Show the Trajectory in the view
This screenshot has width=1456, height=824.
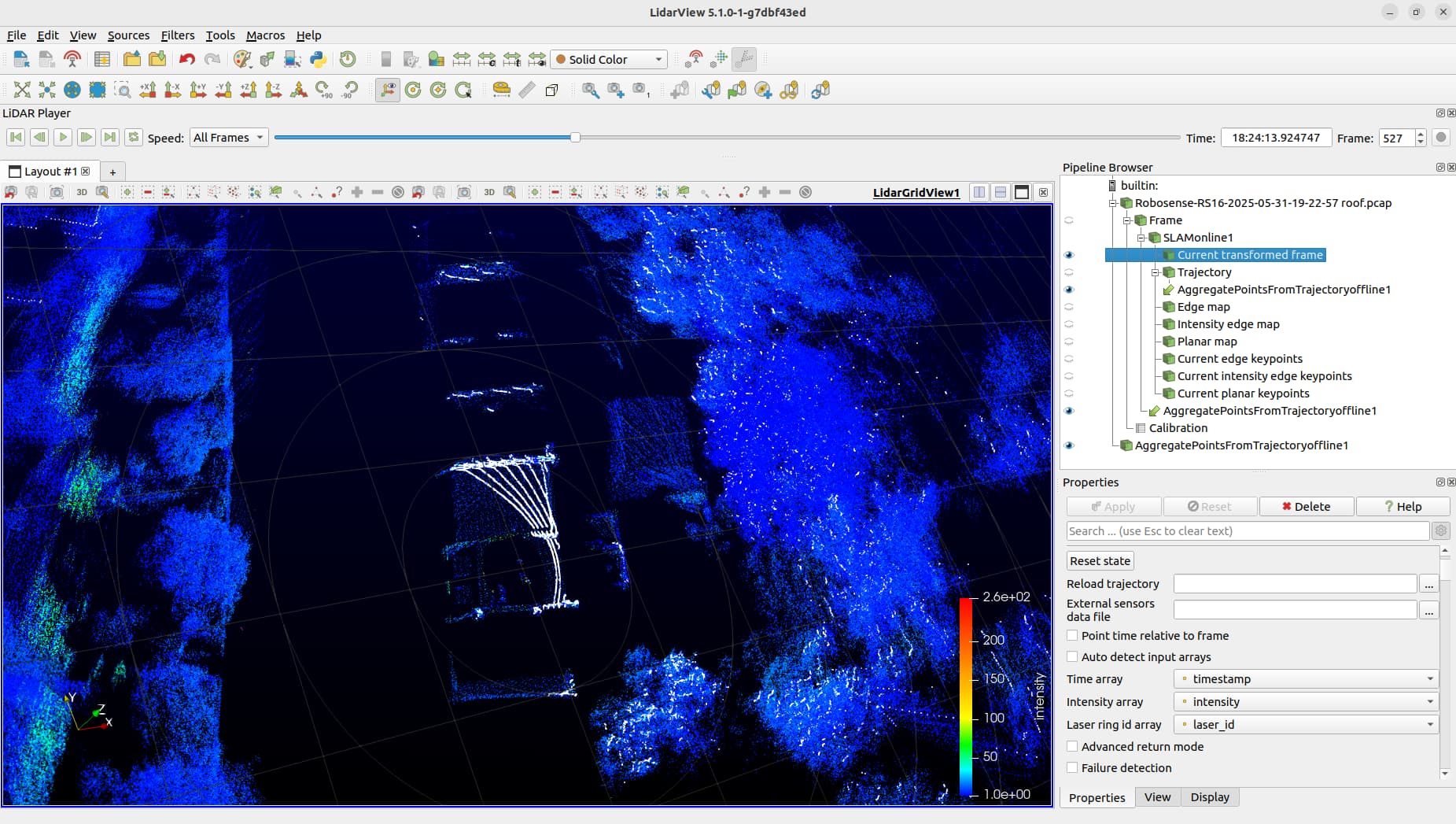[x=1069, y=272]
